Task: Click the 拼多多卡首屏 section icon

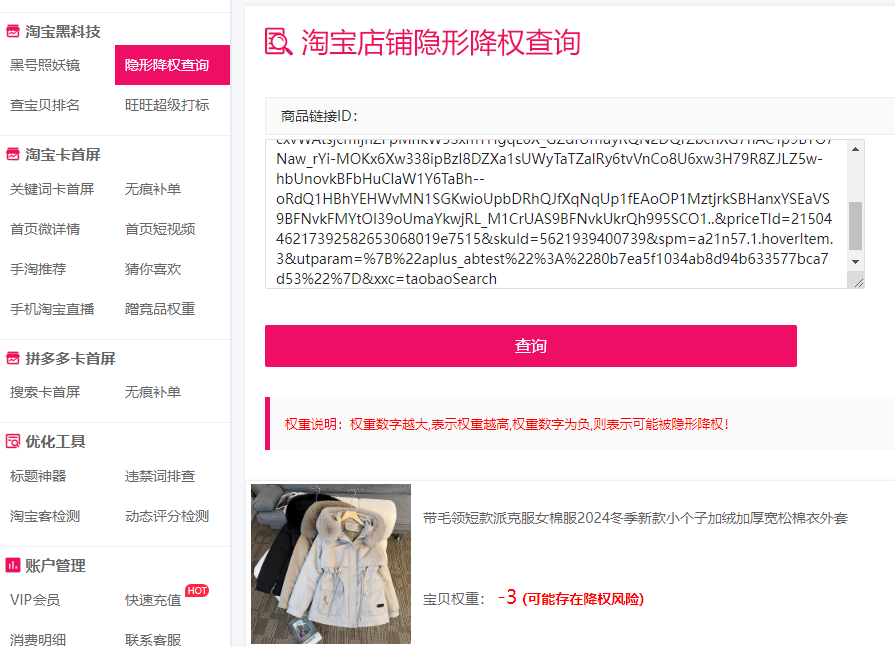Action: [x=13, y=358]
